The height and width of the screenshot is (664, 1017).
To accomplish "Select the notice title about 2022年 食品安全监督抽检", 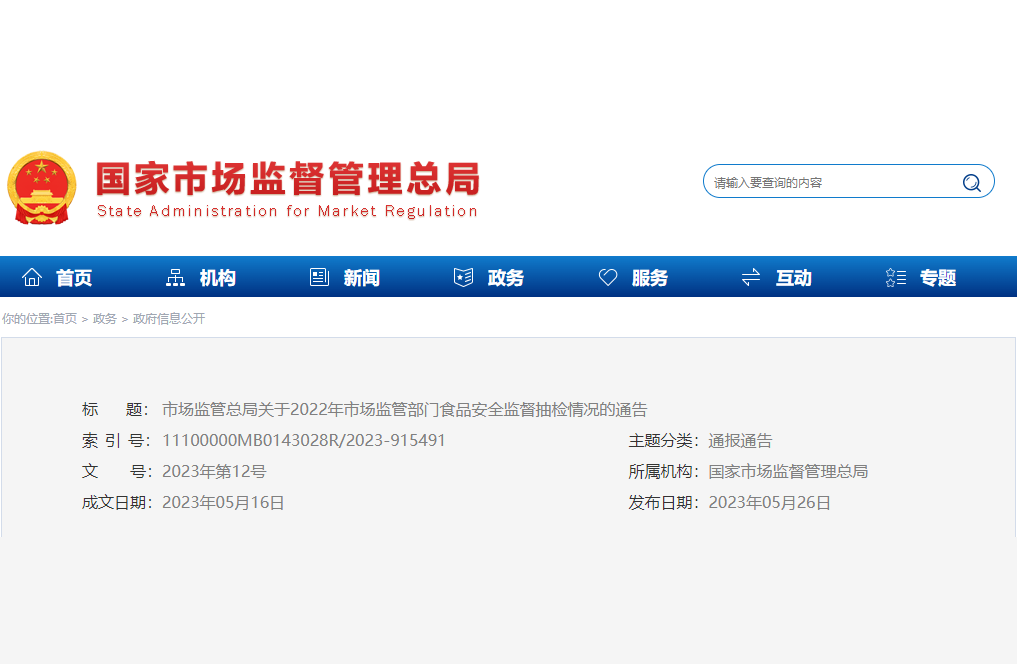I will [404, 409].
